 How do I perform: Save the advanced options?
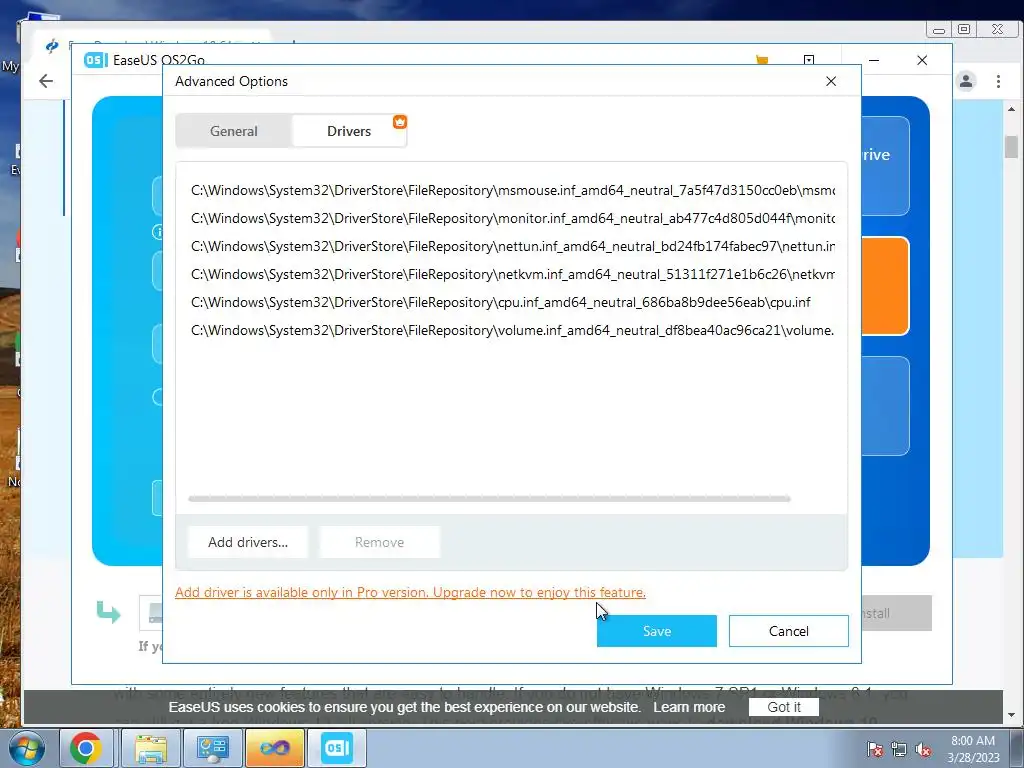[x=656, y=631]
